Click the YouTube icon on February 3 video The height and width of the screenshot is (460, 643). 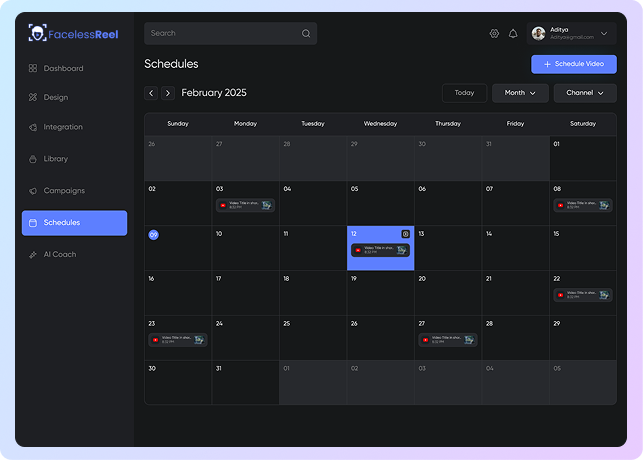pyautogui.click(x=223, y=205)
